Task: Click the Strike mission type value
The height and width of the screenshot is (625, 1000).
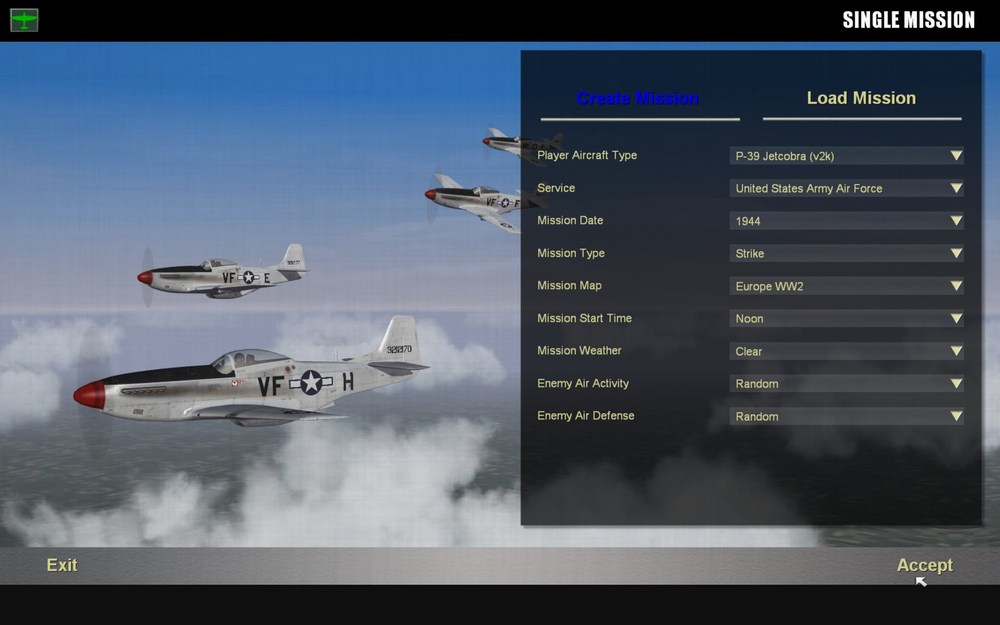Action: pos(749,254)
